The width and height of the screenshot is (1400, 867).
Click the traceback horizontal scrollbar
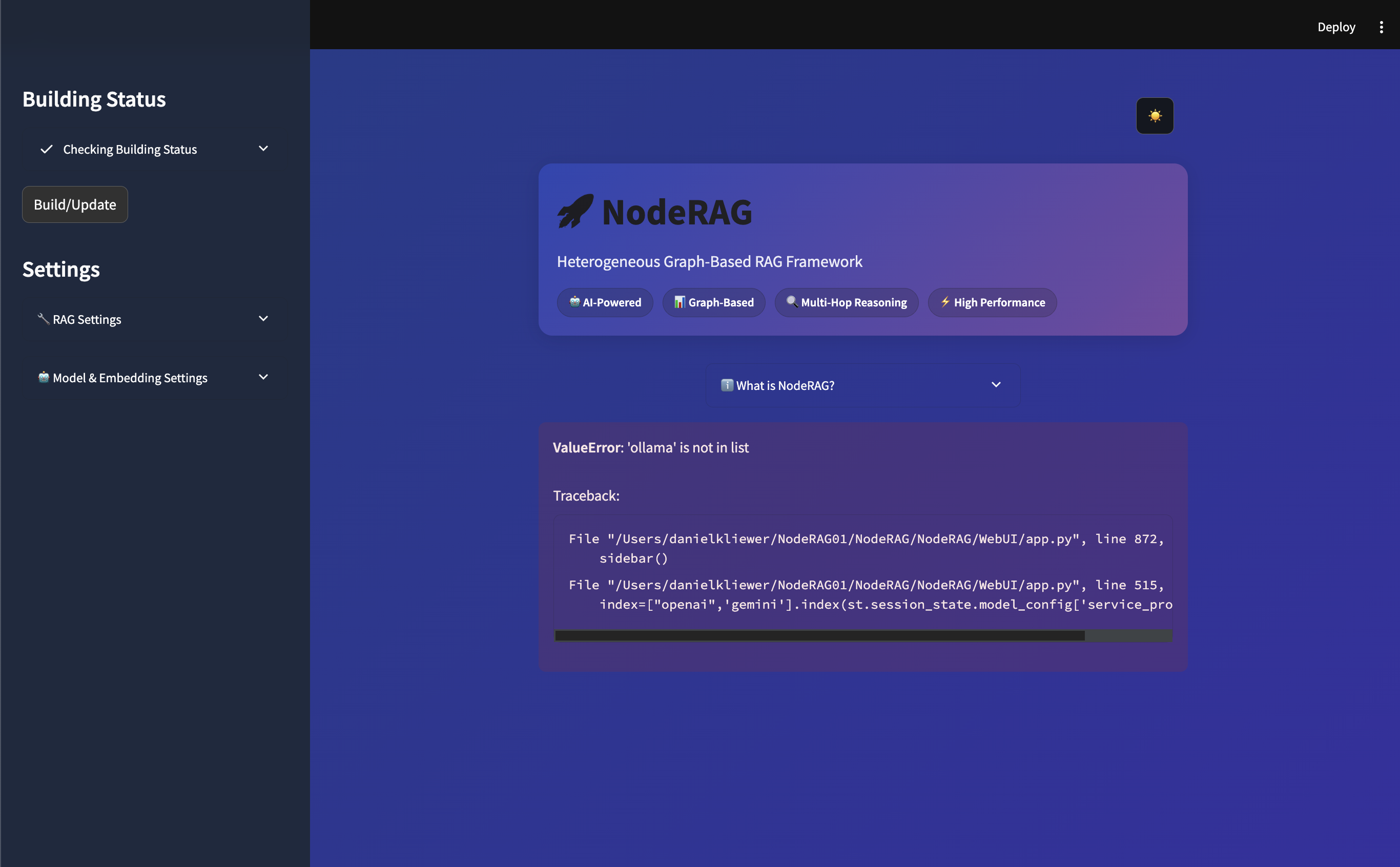(820, 635)
